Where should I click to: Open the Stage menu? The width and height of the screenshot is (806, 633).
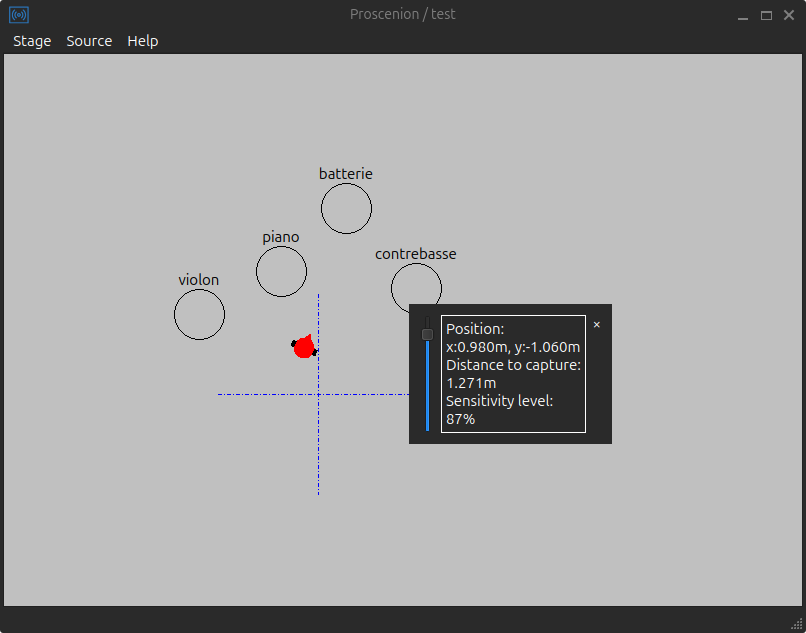click(x=32, y=41)
